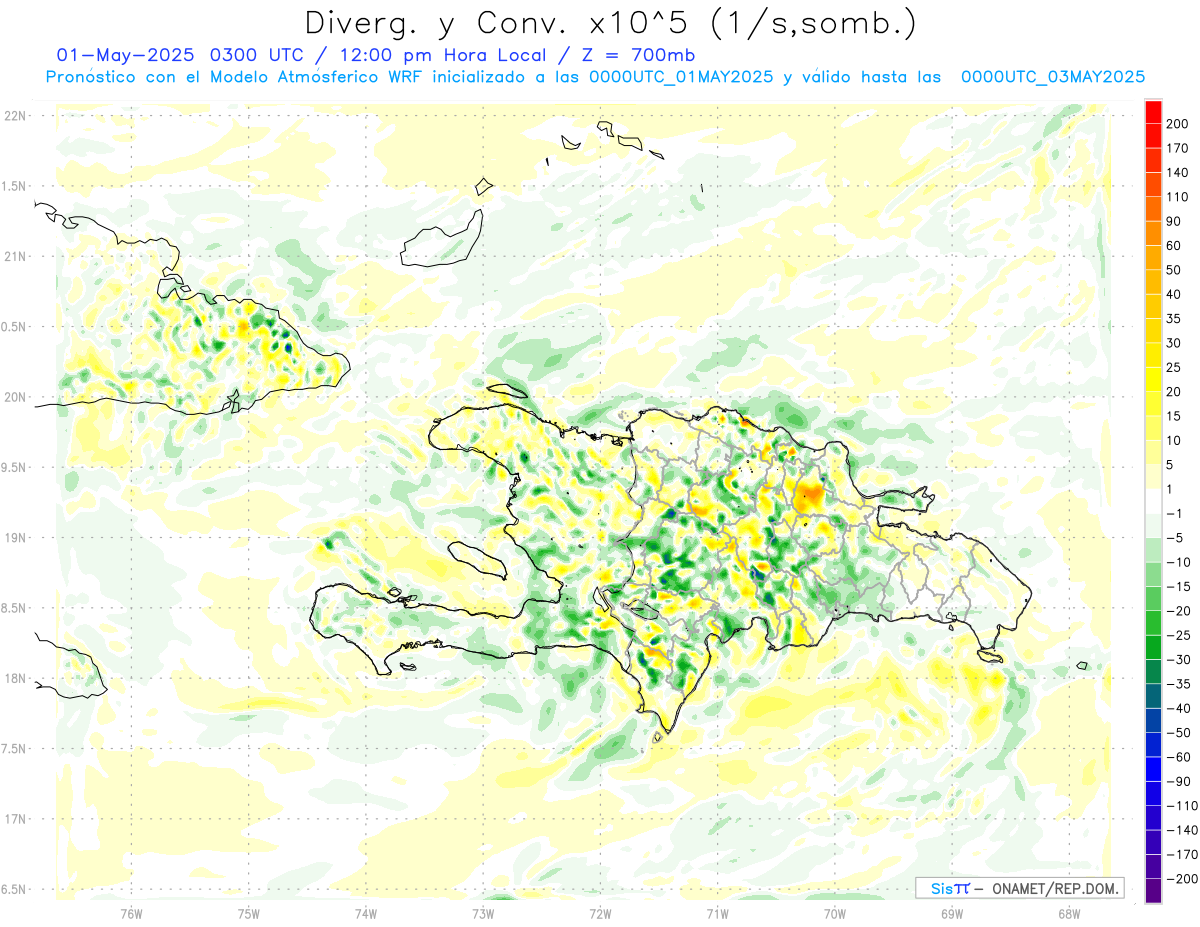
Task: Click the '73W' longitude axis label
Action: pos(483,912)
